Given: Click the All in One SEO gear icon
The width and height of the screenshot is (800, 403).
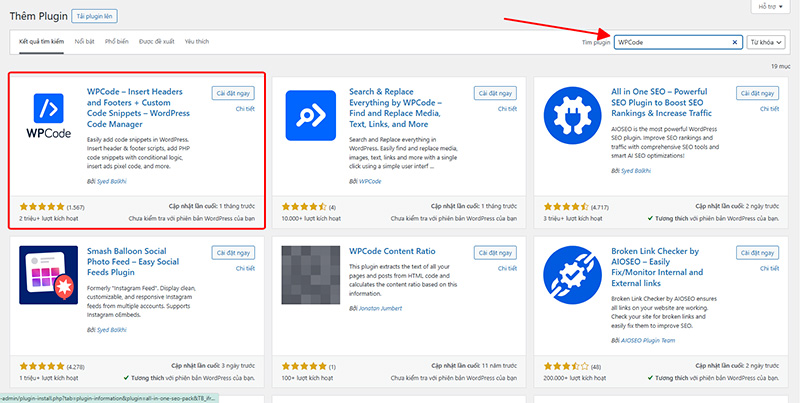Looking at the screenshot, I should pyautogui.click(x=572, y=116).
